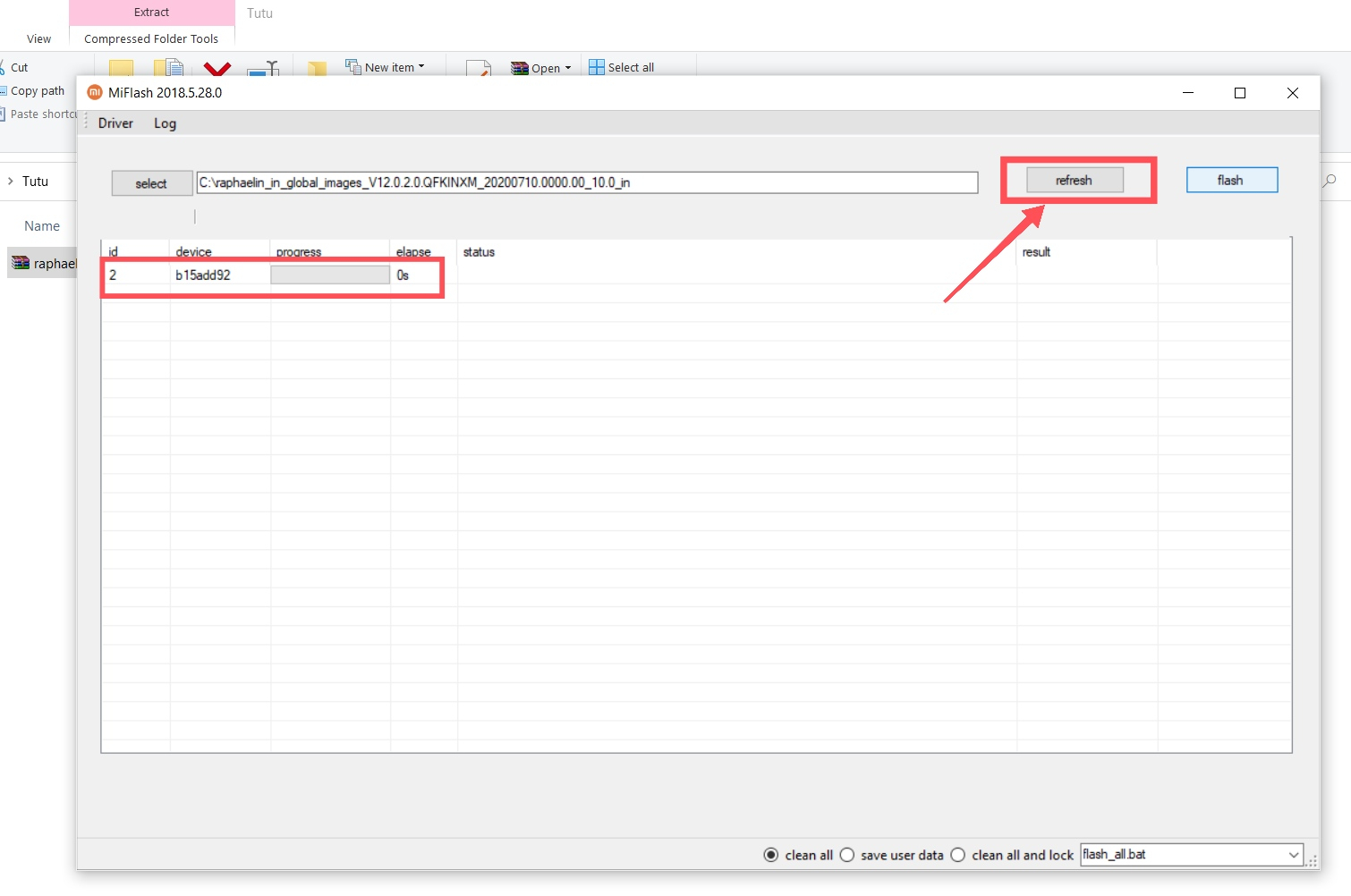
Task: Click the refresh button to detect devices
Action: pyautogui.click(x=1075, y=180)
